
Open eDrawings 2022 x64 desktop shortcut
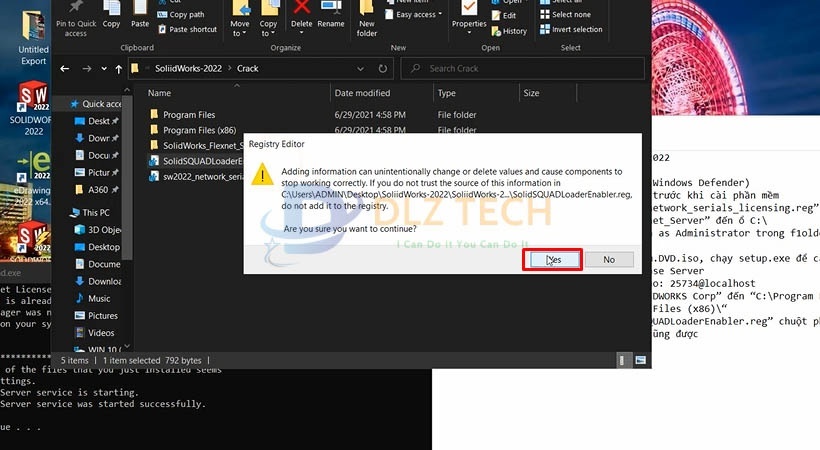tap(32, 178)
